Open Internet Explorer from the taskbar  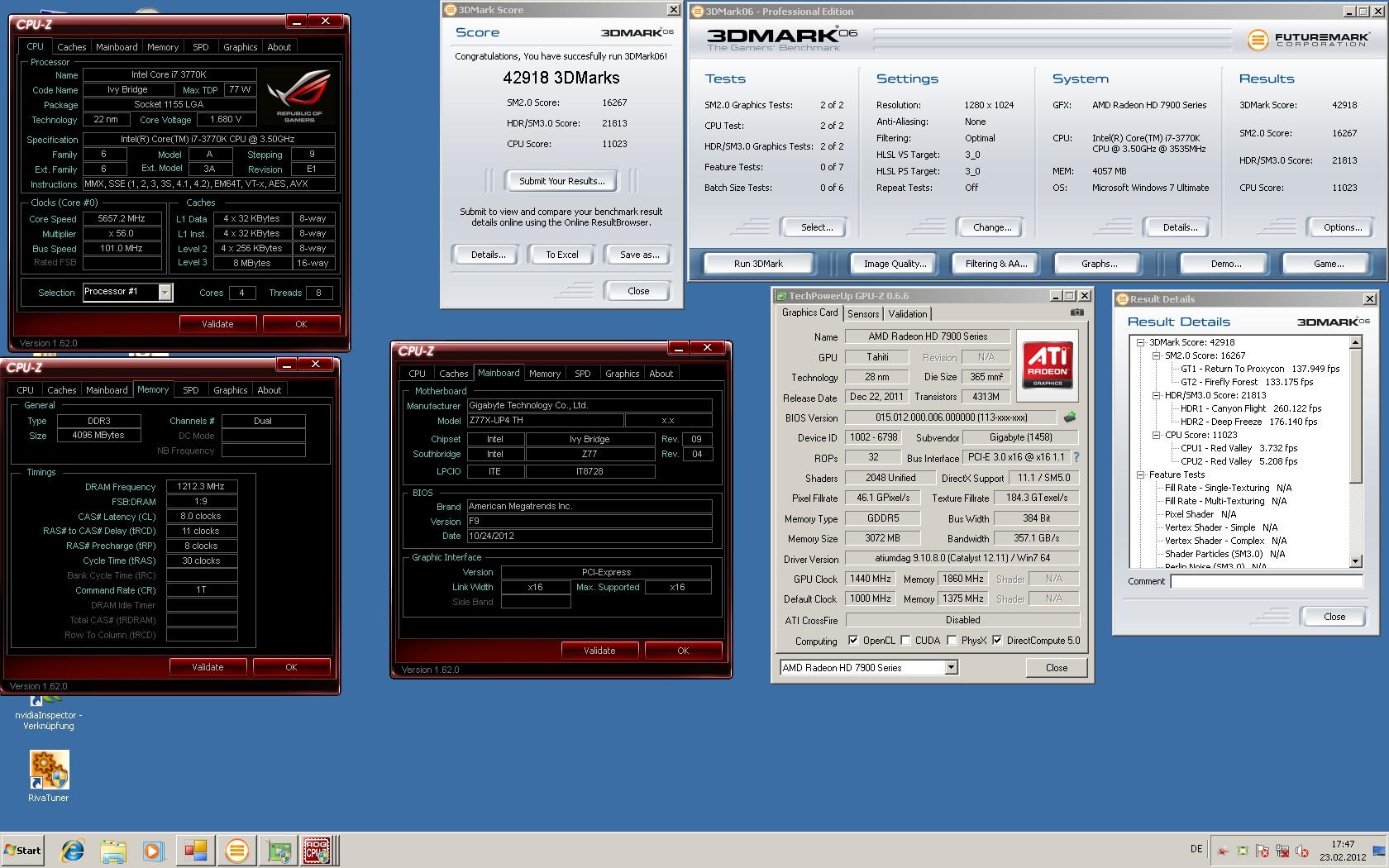73,850
